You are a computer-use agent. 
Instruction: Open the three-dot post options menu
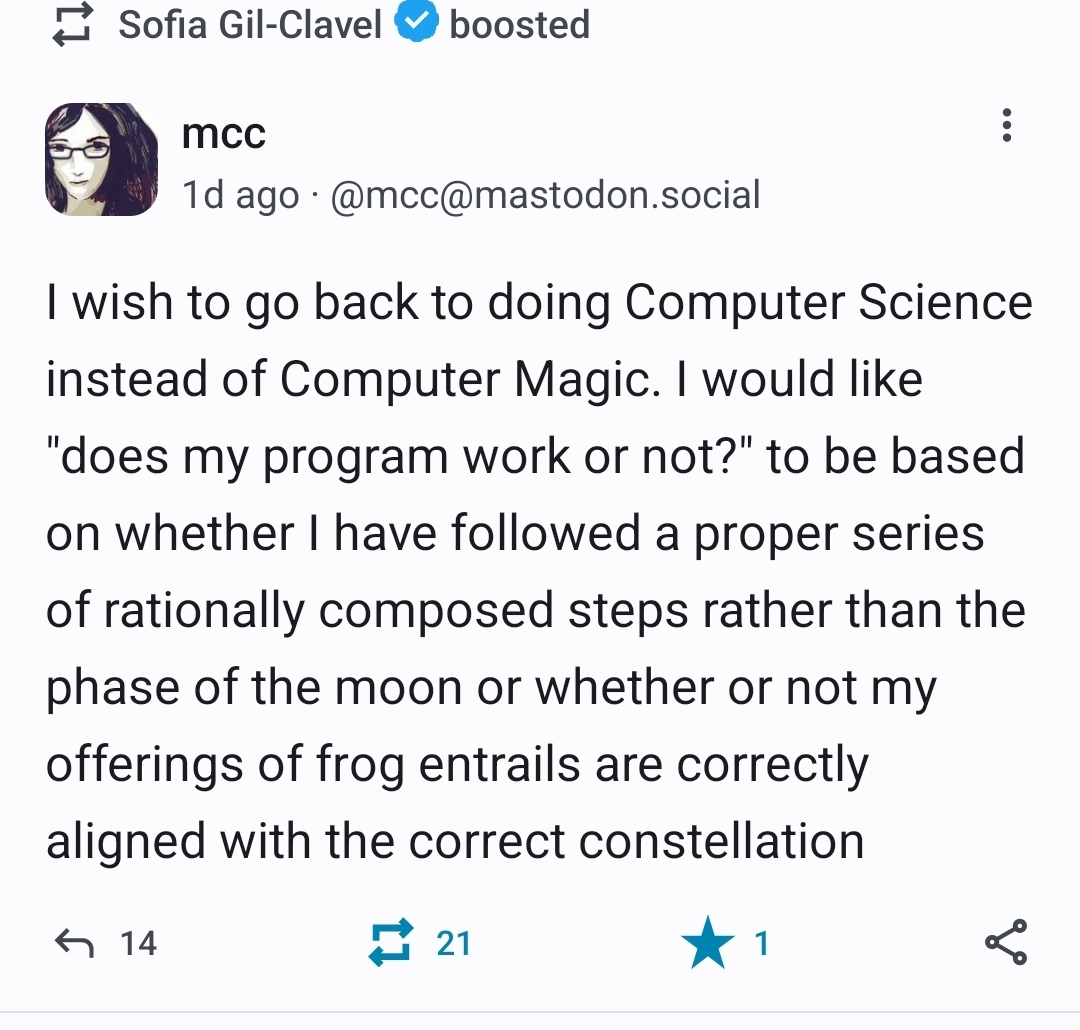point(1006,125)
